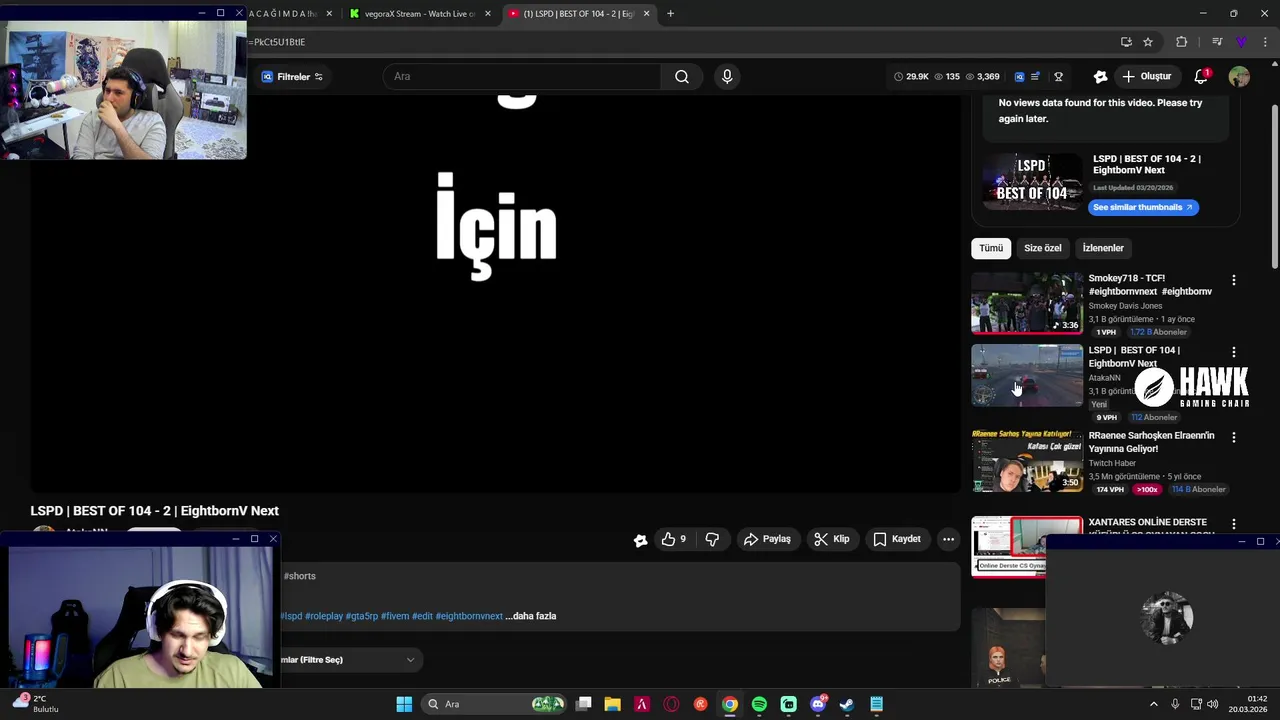
Task: Share the video with Paylaş
Action: tap(767, 539)
